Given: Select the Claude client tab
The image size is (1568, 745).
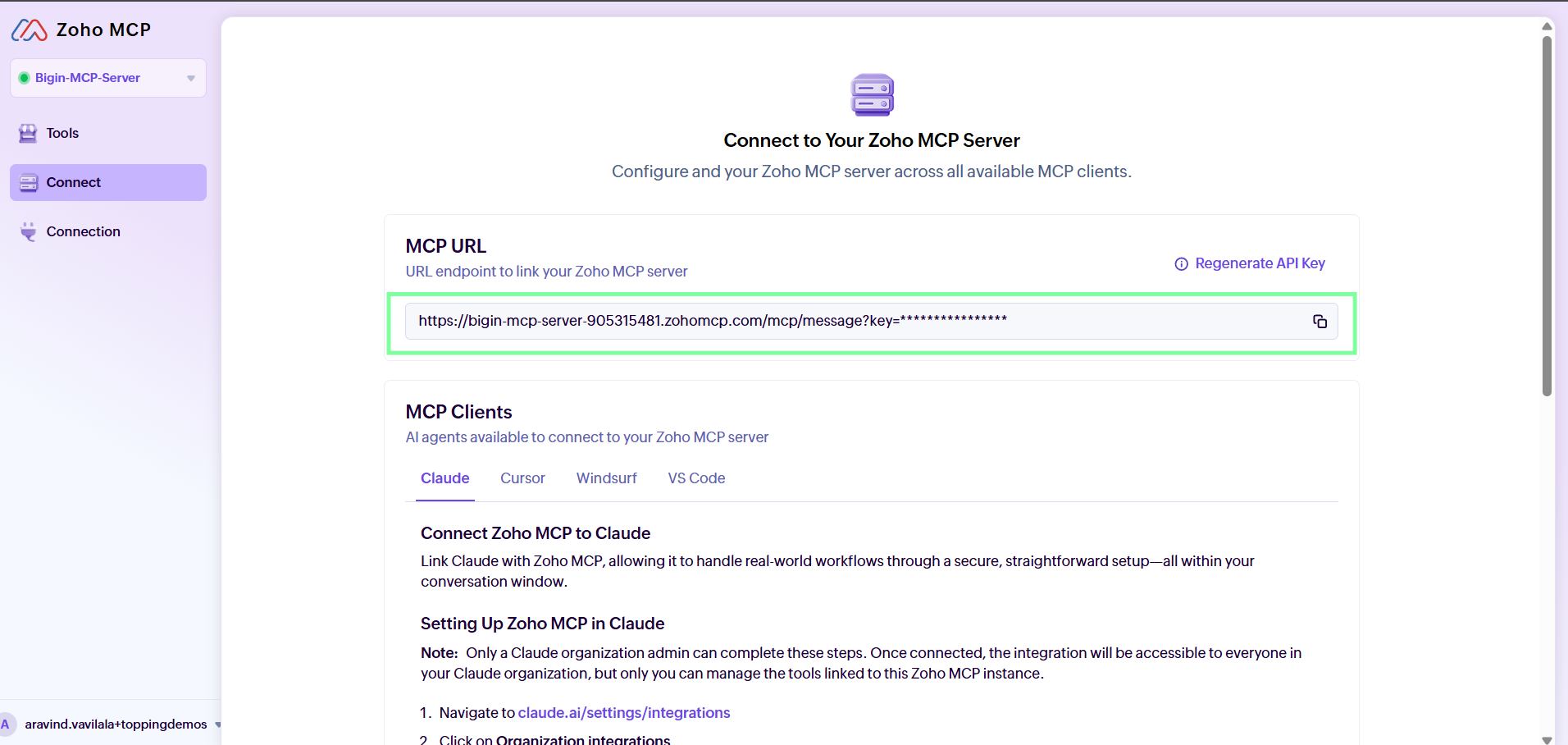Looking at the screenshot, I should click(445, 478).
